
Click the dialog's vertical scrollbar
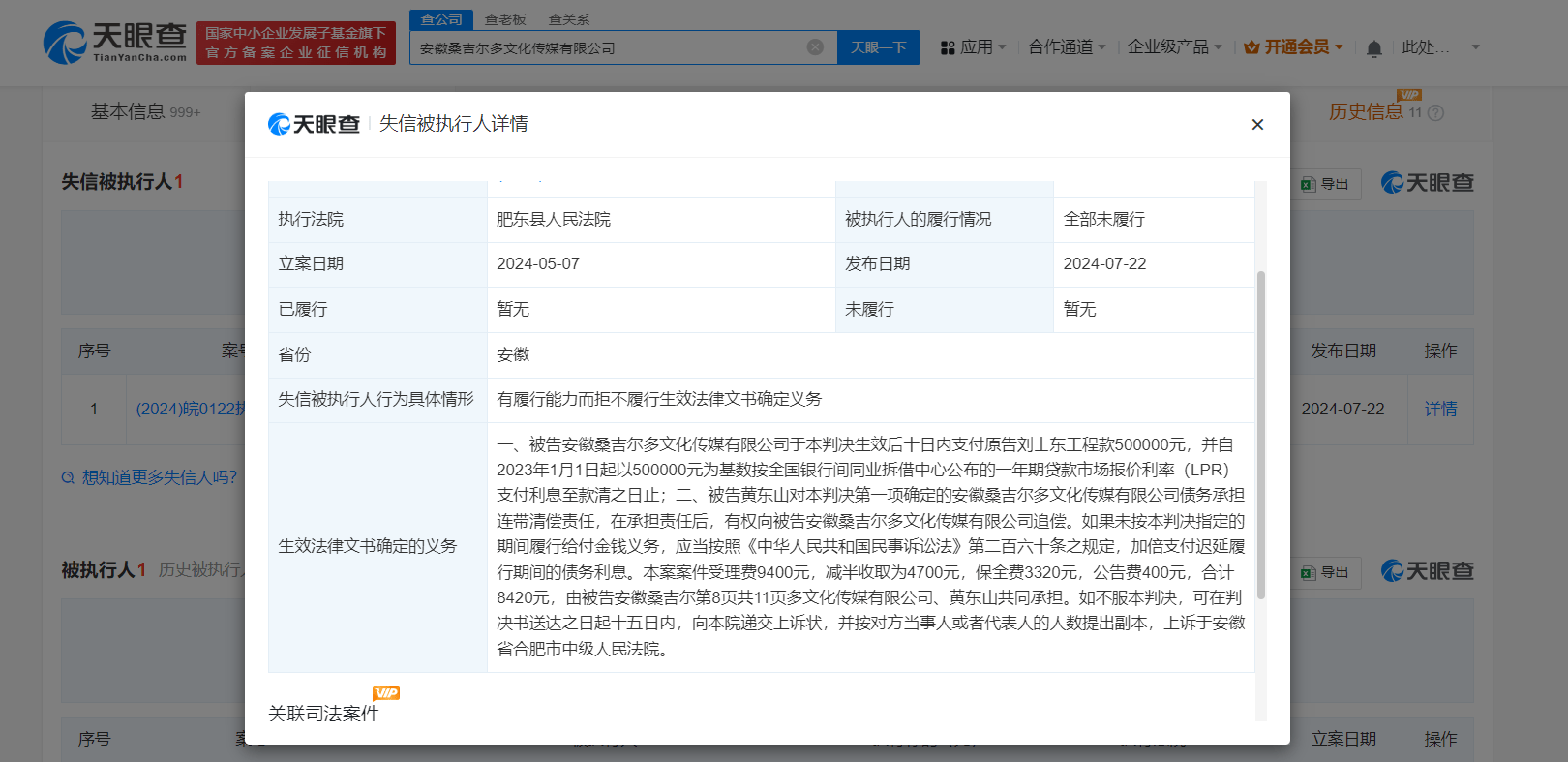coord(1260,436)
